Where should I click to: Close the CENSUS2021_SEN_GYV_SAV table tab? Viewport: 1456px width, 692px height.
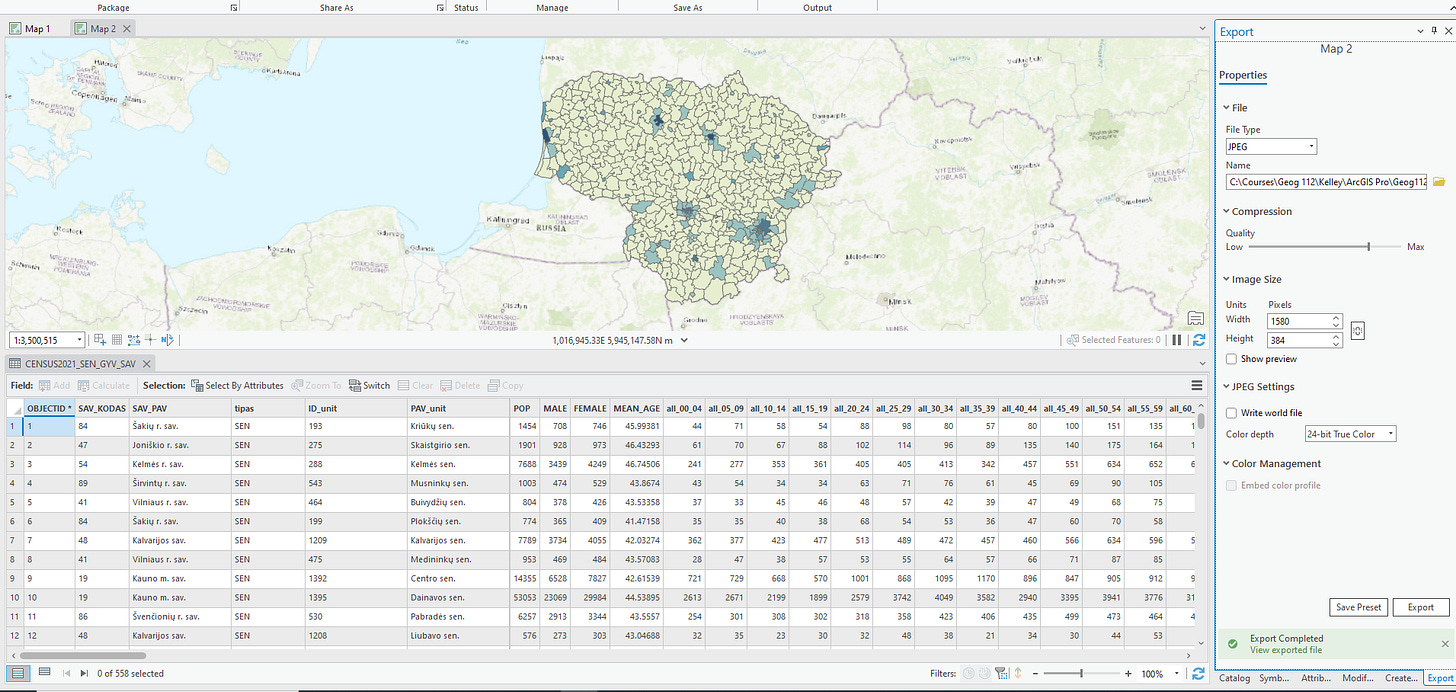point(145,364)
